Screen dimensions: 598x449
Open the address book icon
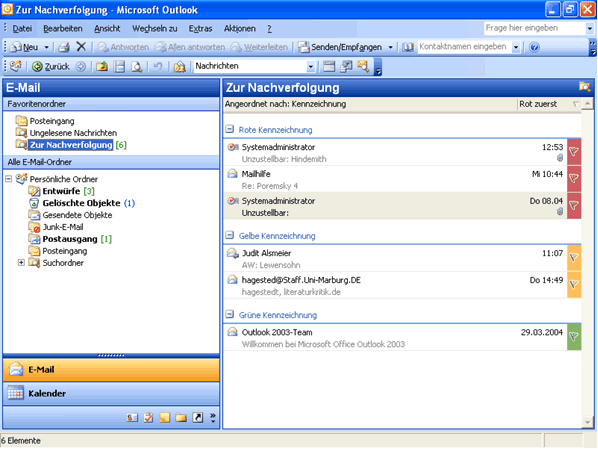[408, 47]
